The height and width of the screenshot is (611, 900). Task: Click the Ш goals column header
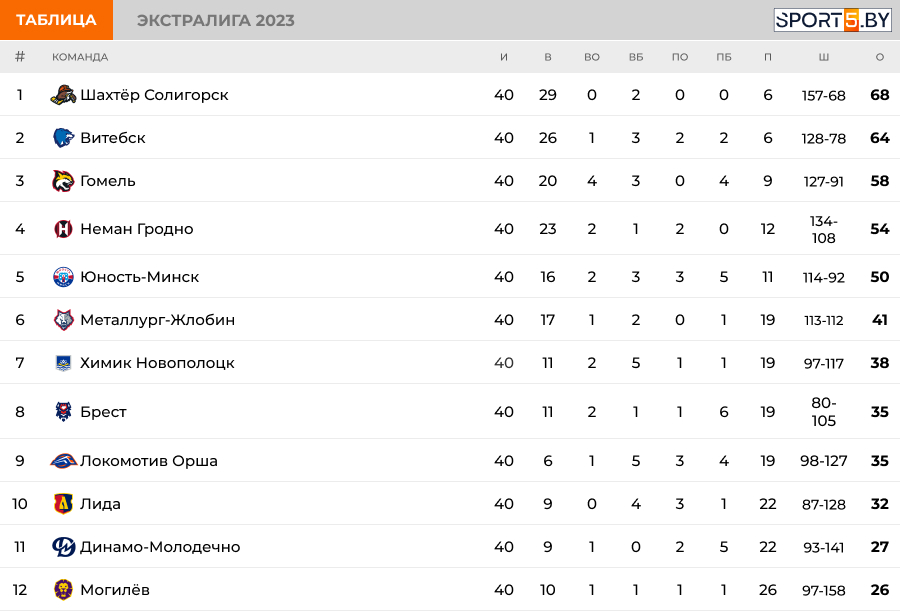pos(824,57)
